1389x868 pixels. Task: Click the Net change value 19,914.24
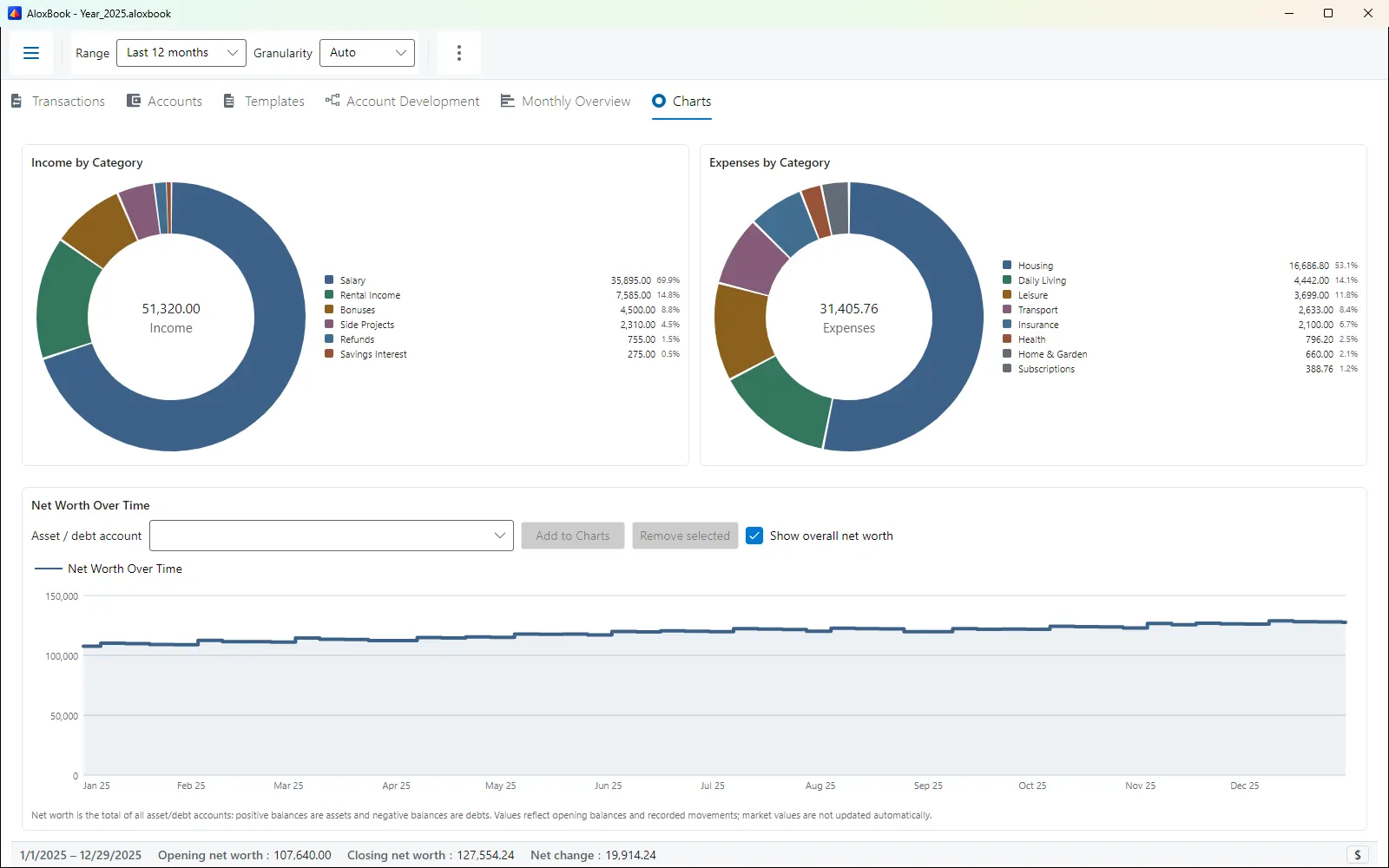pos(630,855)
